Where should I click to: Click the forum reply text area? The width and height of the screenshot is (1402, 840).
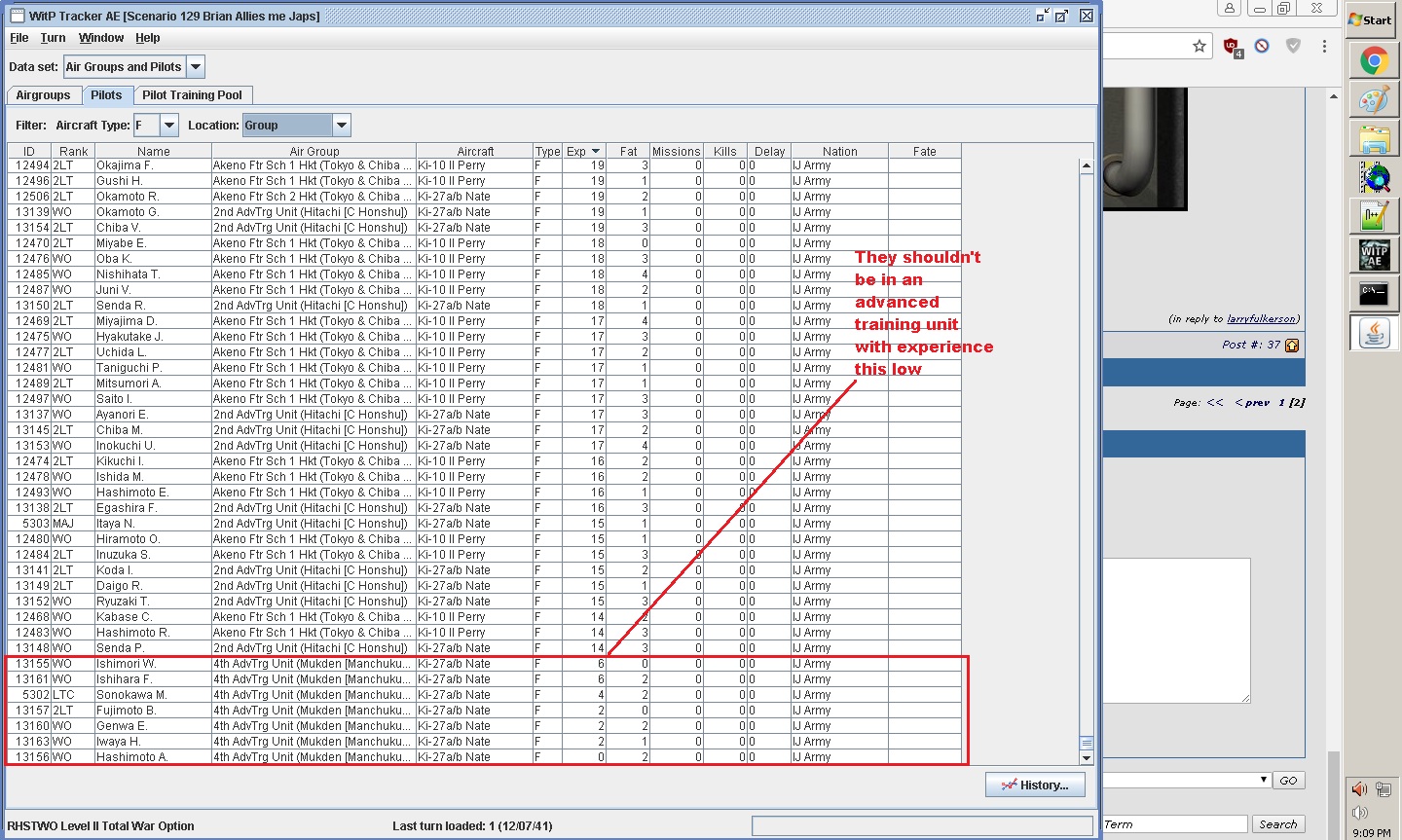click(x=1177, y=631)
